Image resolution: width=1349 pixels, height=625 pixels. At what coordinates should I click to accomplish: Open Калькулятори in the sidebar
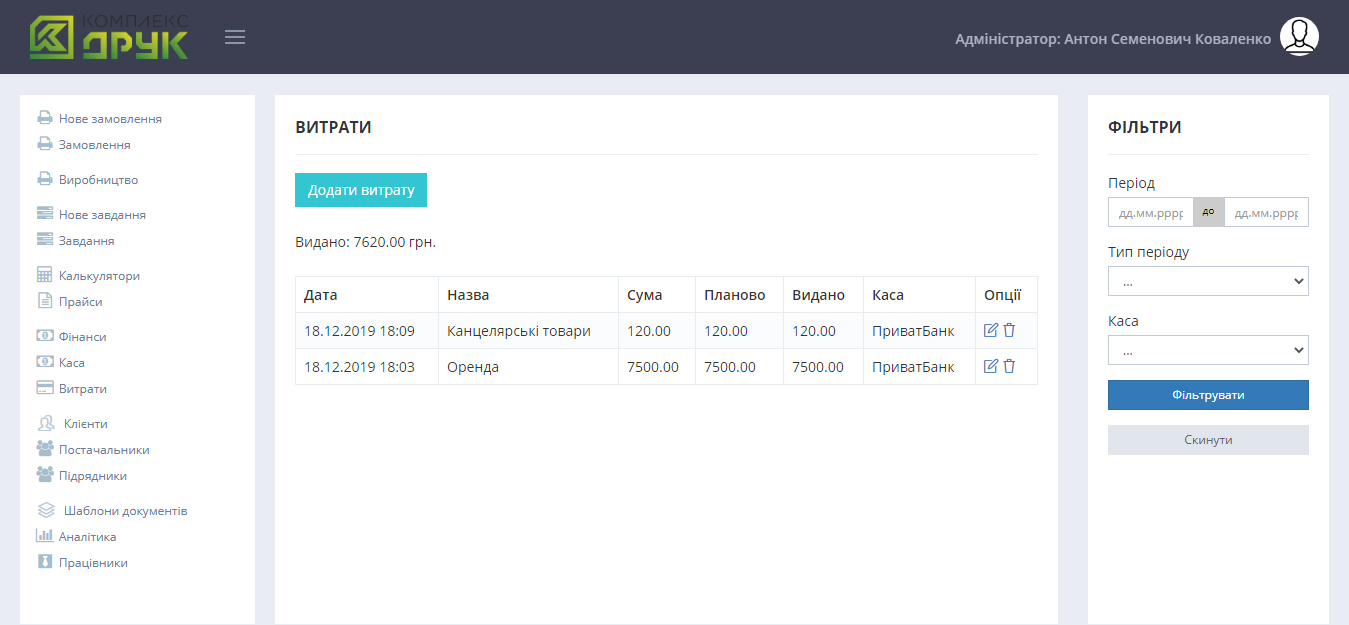pyautogui.click(x=99, y=276)
